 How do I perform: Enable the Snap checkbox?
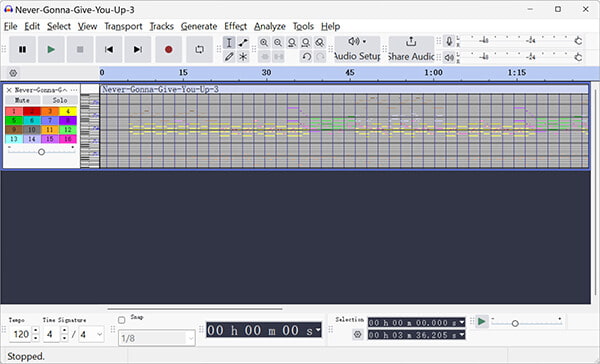coord(122,320)
